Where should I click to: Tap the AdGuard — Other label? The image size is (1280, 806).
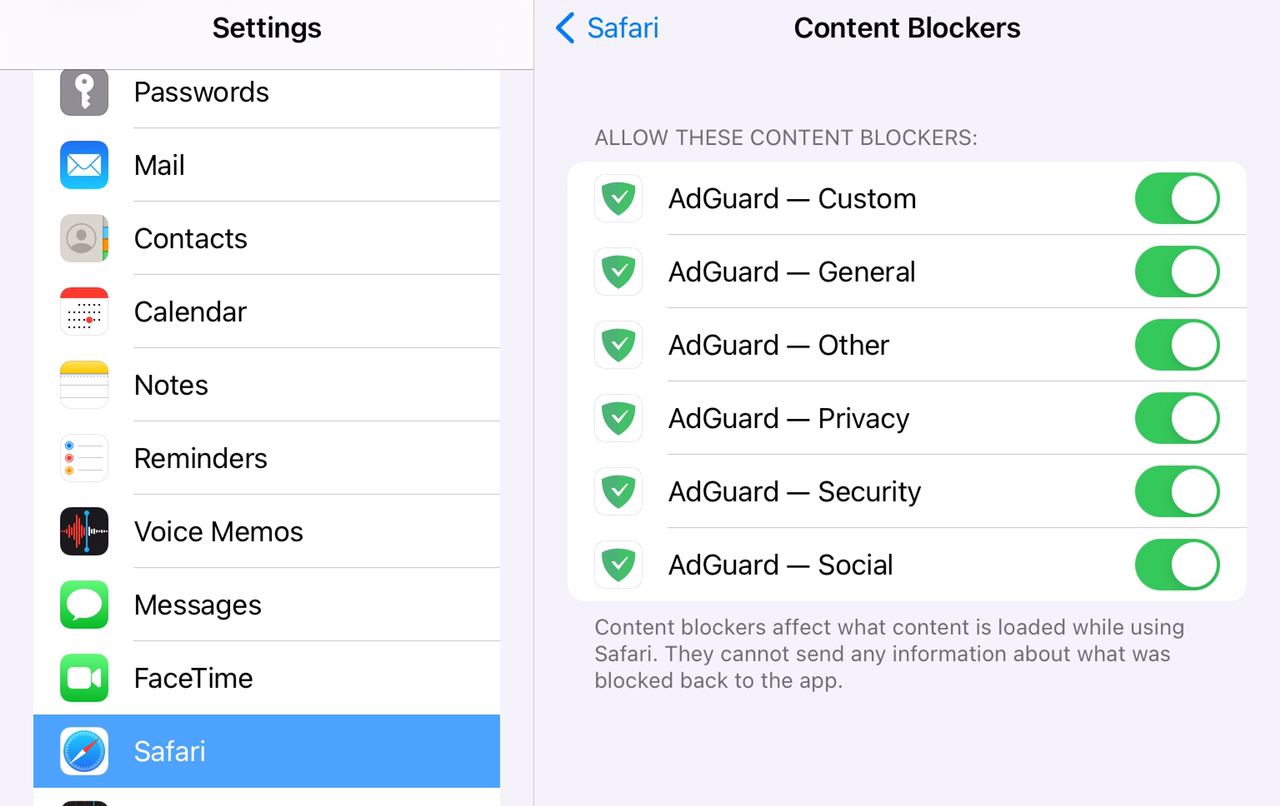pyautogui.click(x=778, y=345)
